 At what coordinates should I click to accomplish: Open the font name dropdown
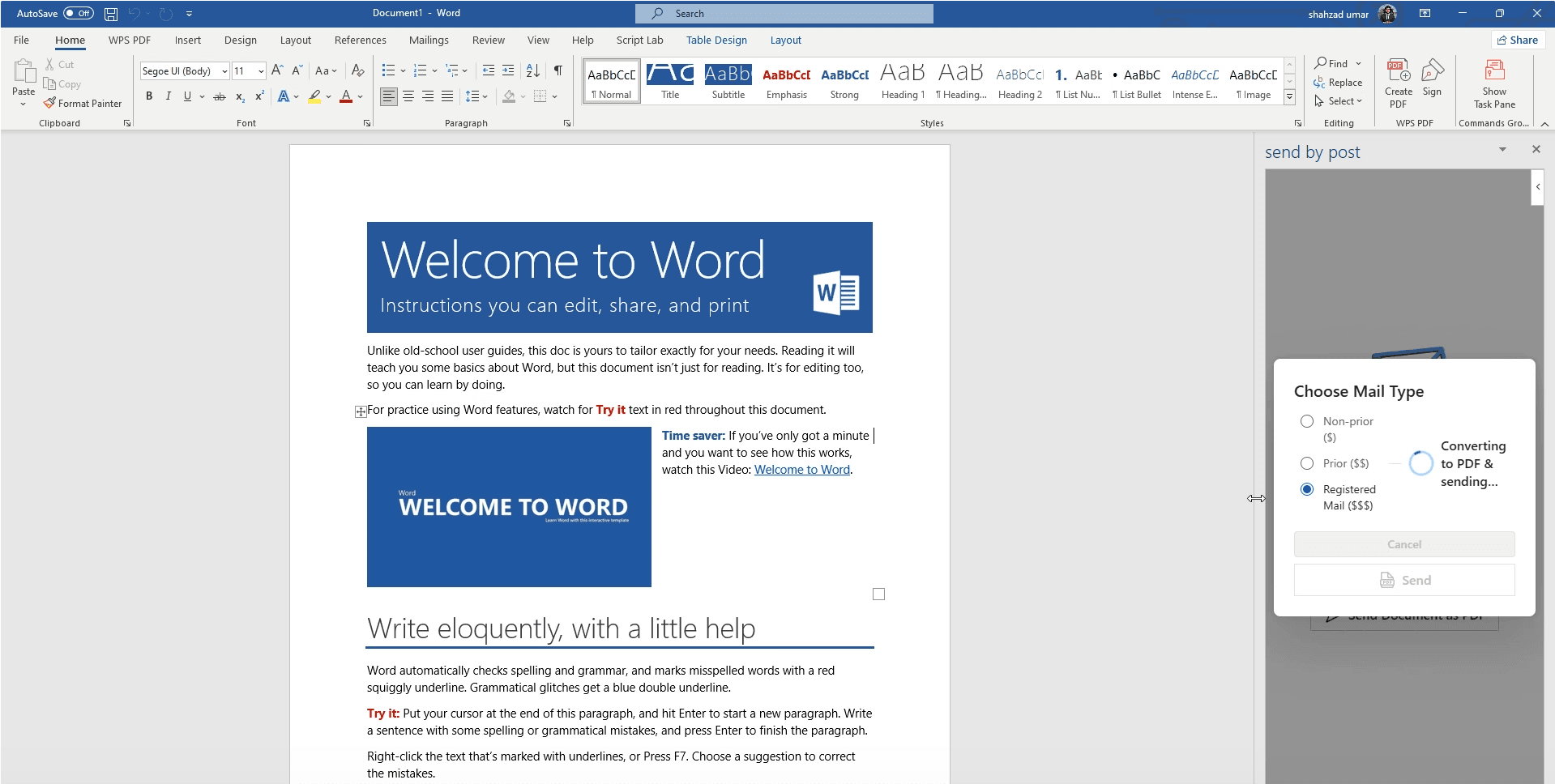tap(224, 71)
